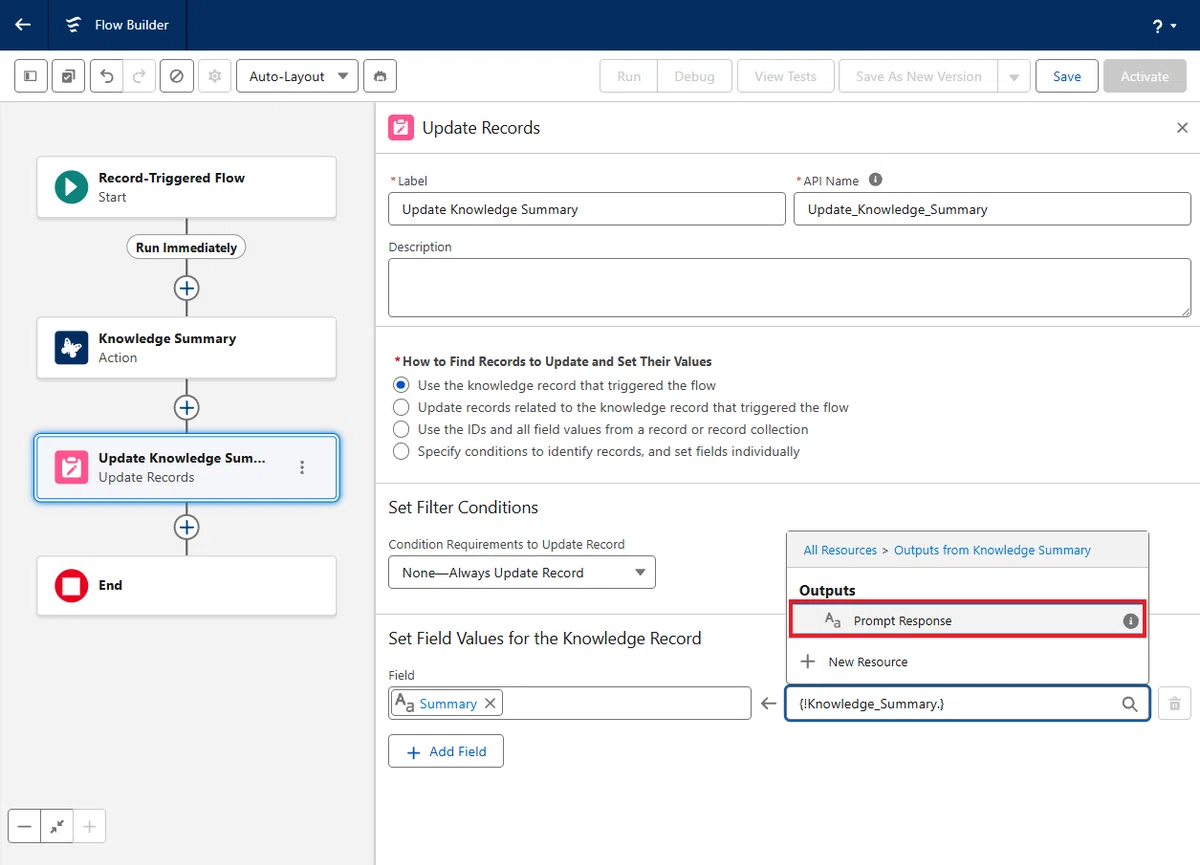Screen dimensions: 1200x865
Task: Expand Condition Requirements to Update Record dropdown
Action: tap(522, 572)
